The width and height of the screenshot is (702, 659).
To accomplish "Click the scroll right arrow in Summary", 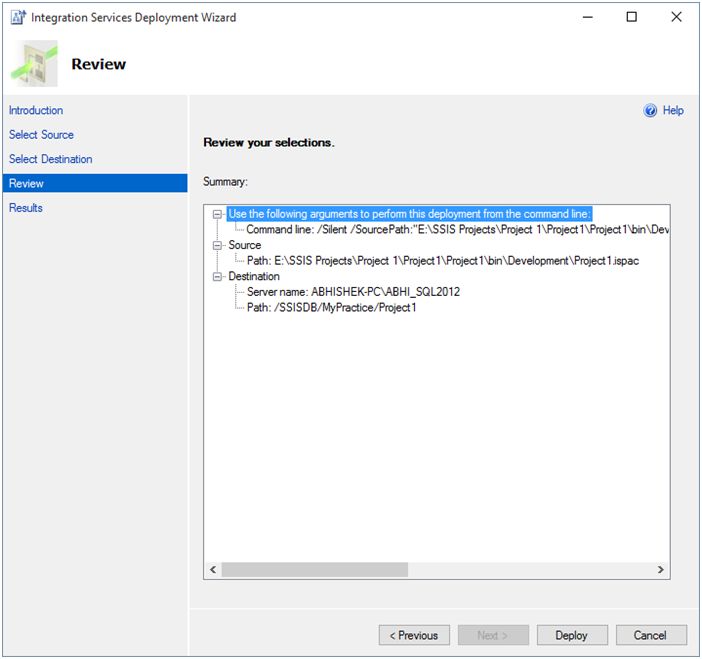I will coord(661,569).
